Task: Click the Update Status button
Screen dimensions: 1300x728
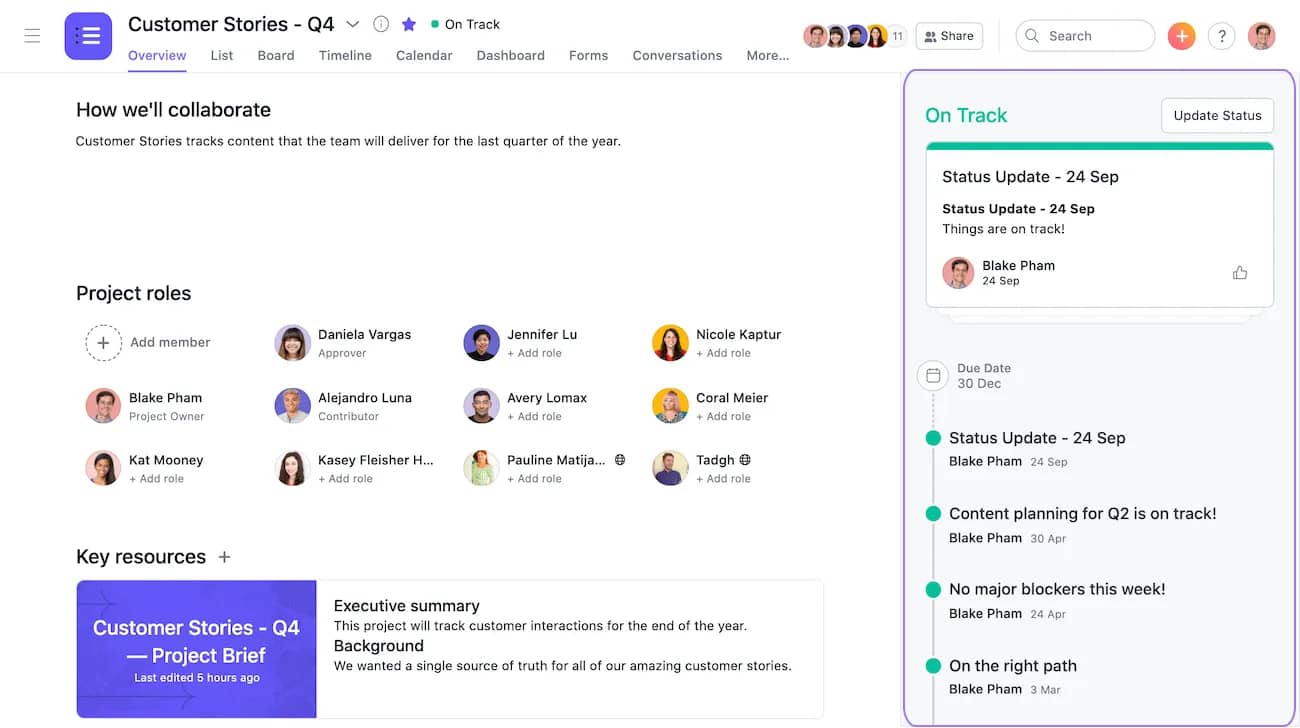Action: (1217, 115)
